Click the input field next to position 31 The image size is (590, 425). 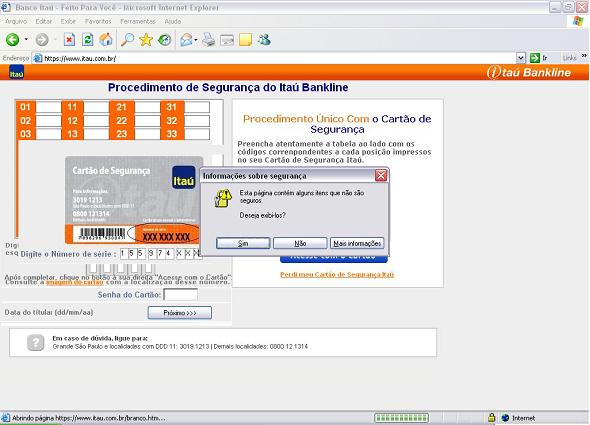[x=197, y=107]
